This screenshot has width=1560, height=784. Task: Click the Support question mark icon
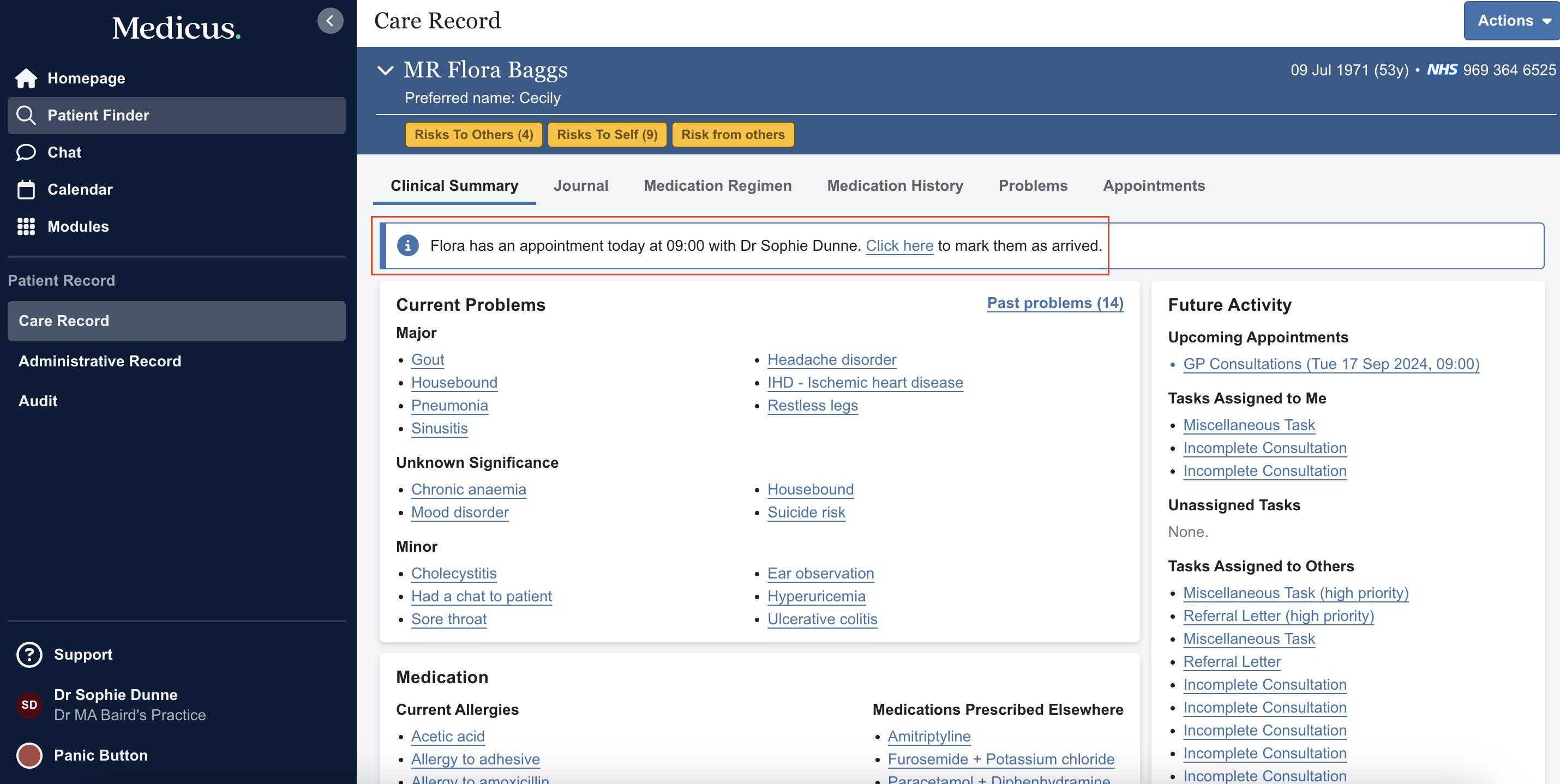(29, 654)
